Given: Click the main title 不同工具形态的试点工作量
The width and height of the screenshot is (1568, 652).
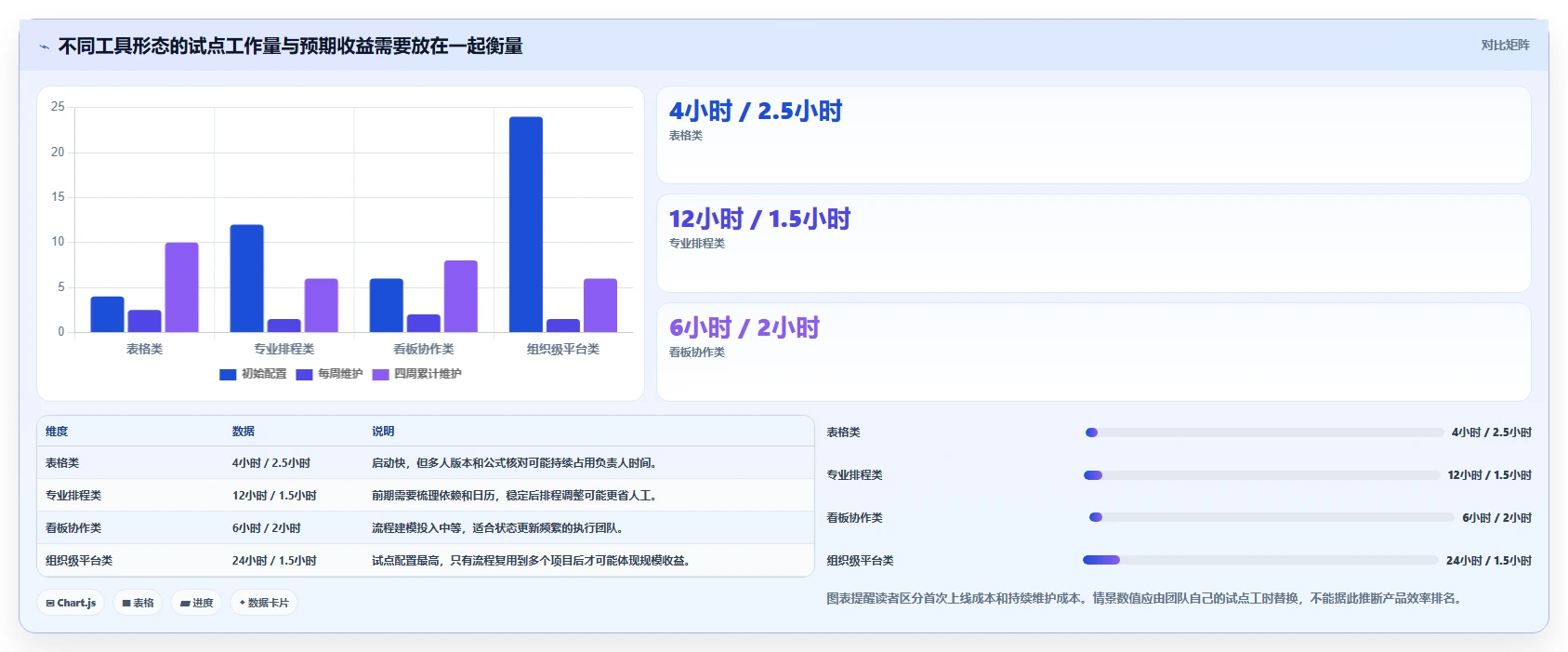Looking at the screenshot, I should pos(290,46).
